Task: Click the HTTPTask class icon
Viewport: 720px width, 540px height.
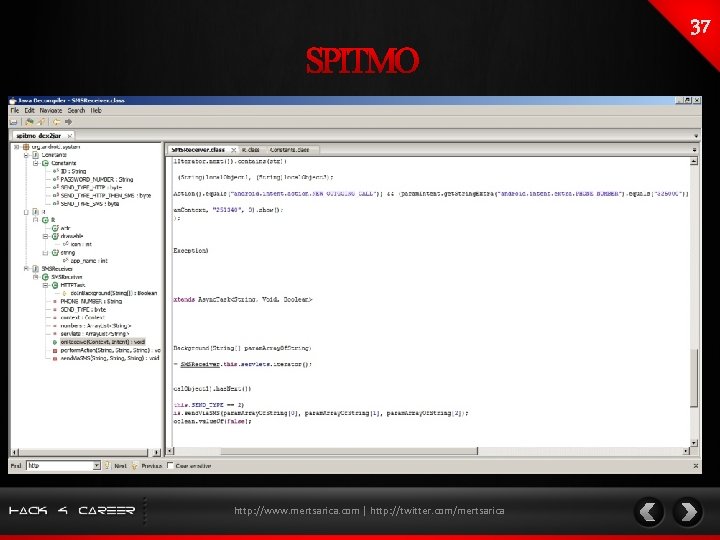Action: [55, 285]
